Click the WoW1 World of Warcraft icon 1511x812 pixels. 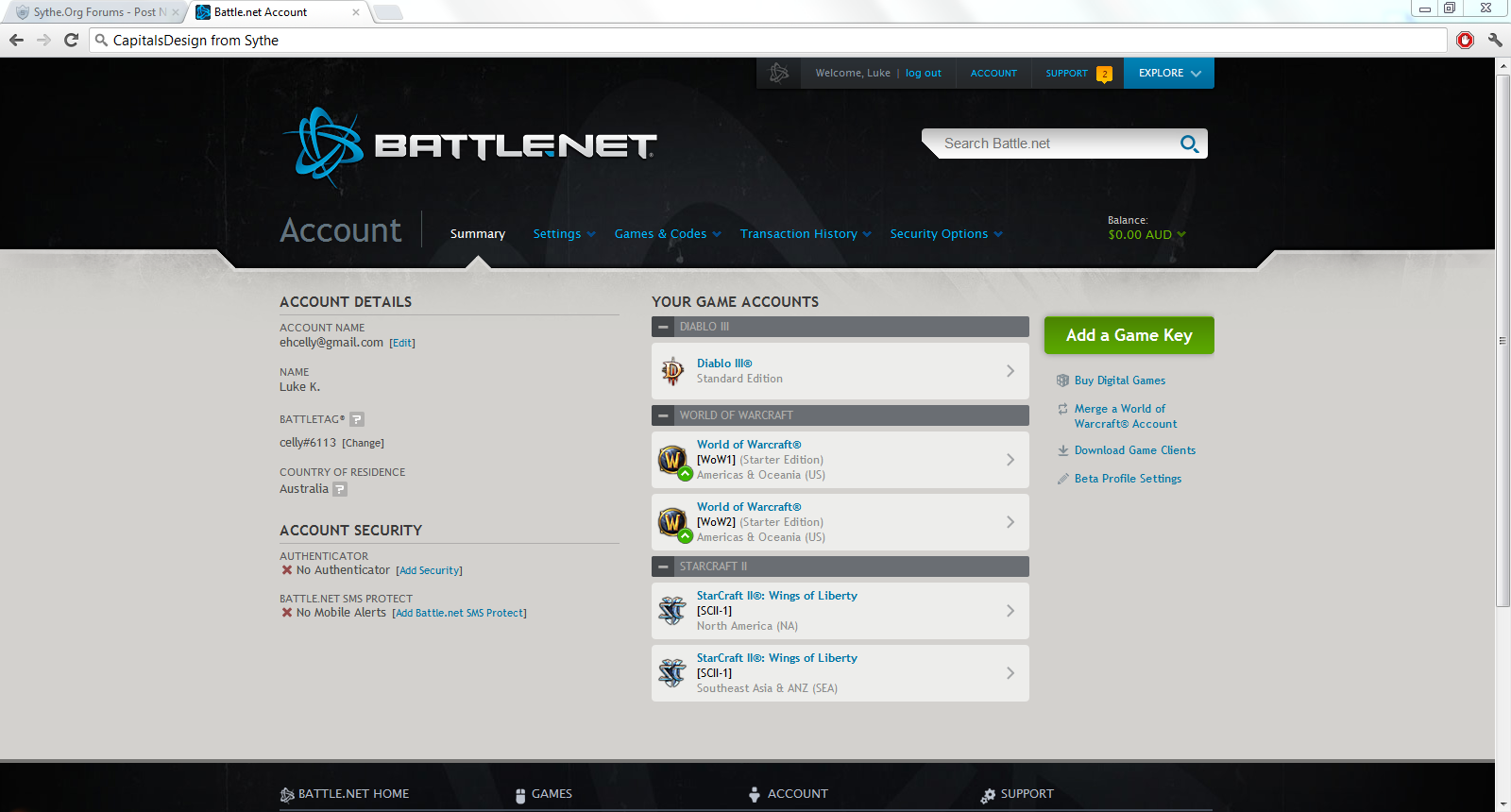pyautogui.click(x=672, y=460)
